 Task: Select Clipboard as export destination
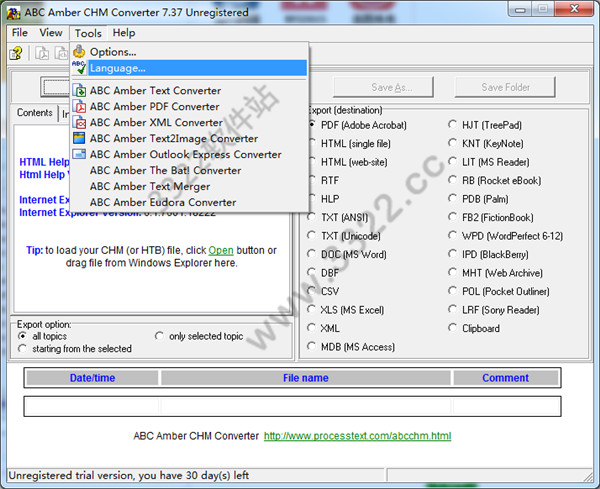tap(474, 328)
